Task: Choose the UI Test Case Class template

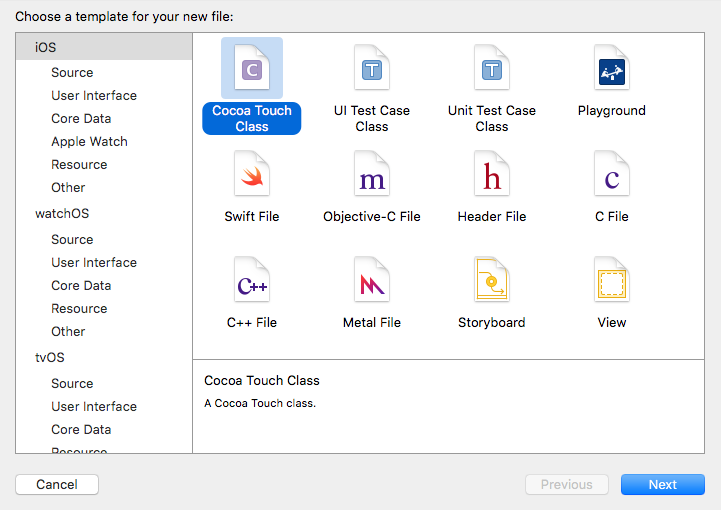Action: (x=372, y=69)
